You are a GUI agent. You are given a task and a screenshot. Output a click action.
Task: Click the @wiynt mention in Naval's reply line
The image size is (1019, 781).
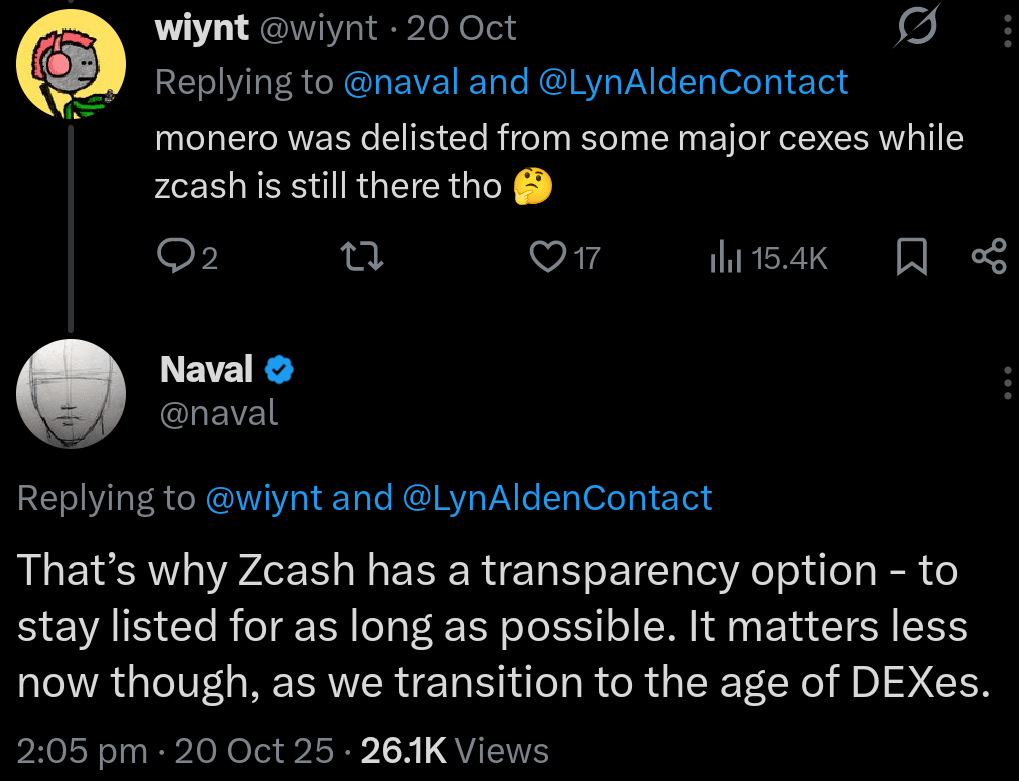(263, 498)
